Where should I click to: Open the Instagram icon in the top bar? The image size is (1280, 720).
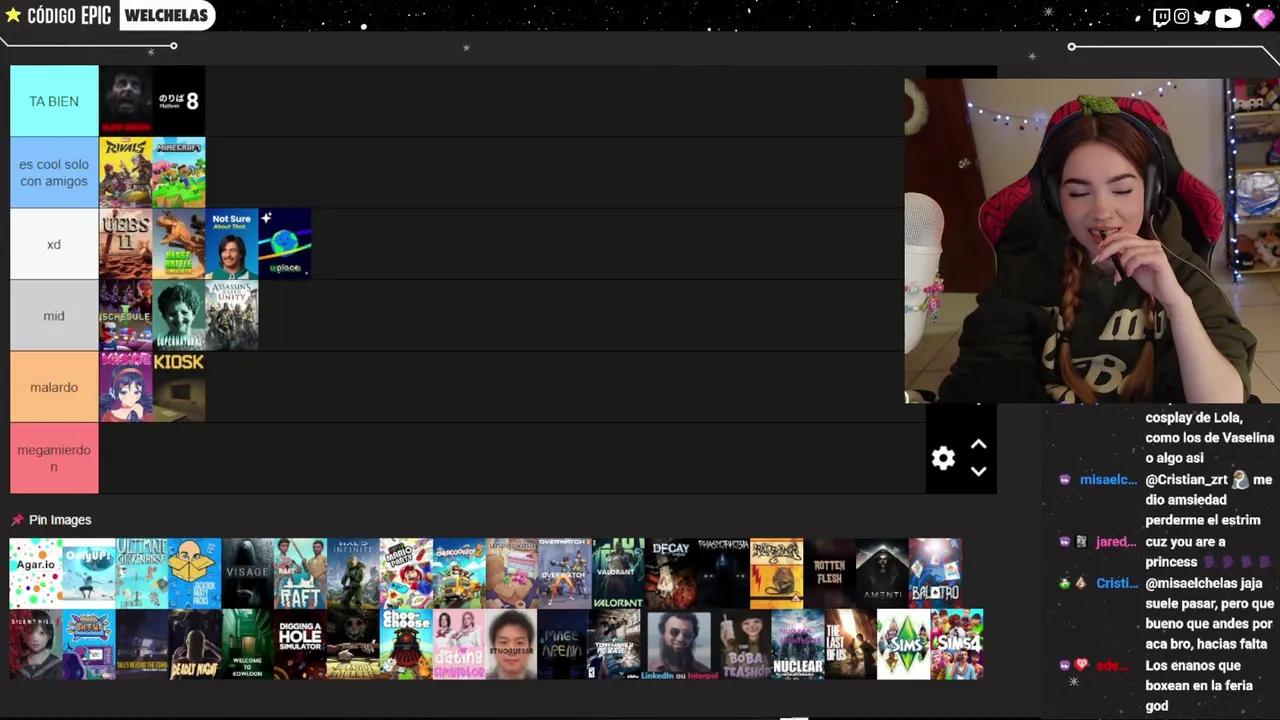tap(1182, 17)
